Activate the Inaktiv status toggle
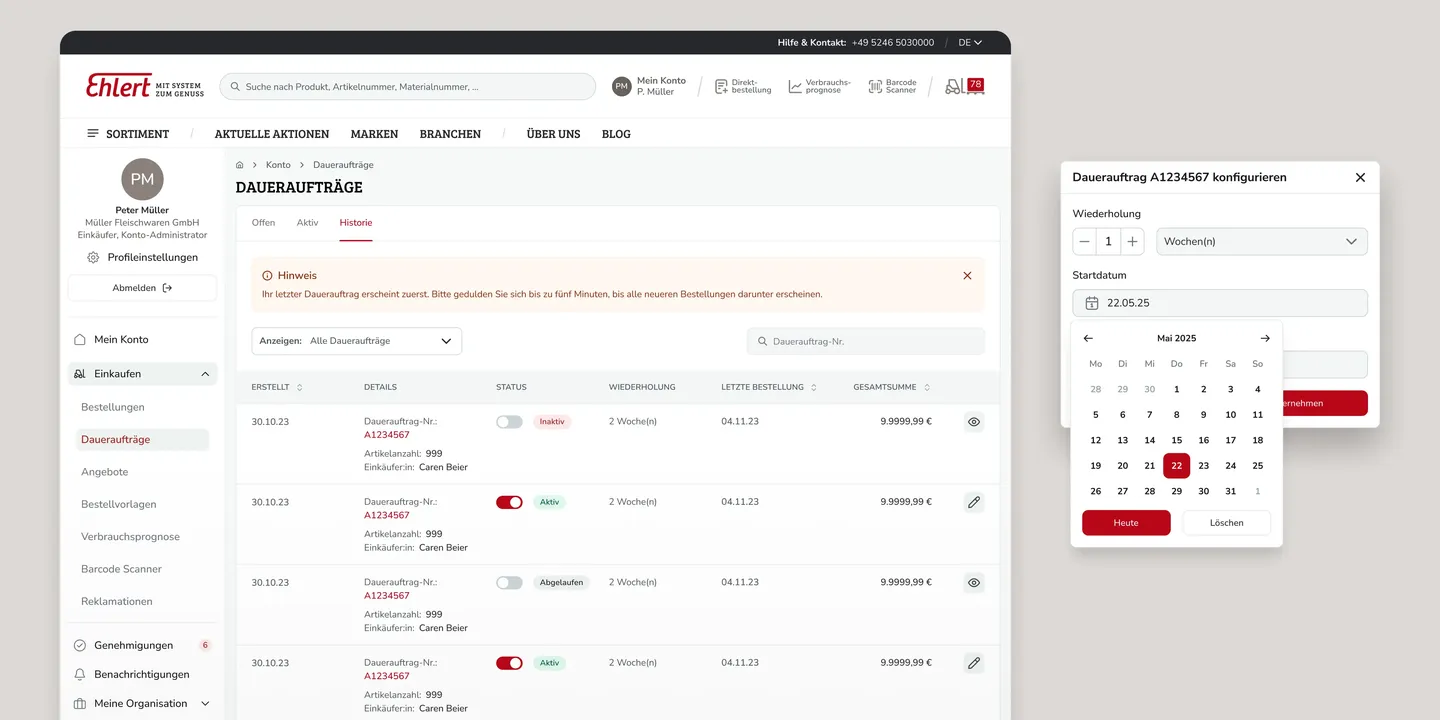This screenshot has height=720, width=1440. (x=509, y=421)
